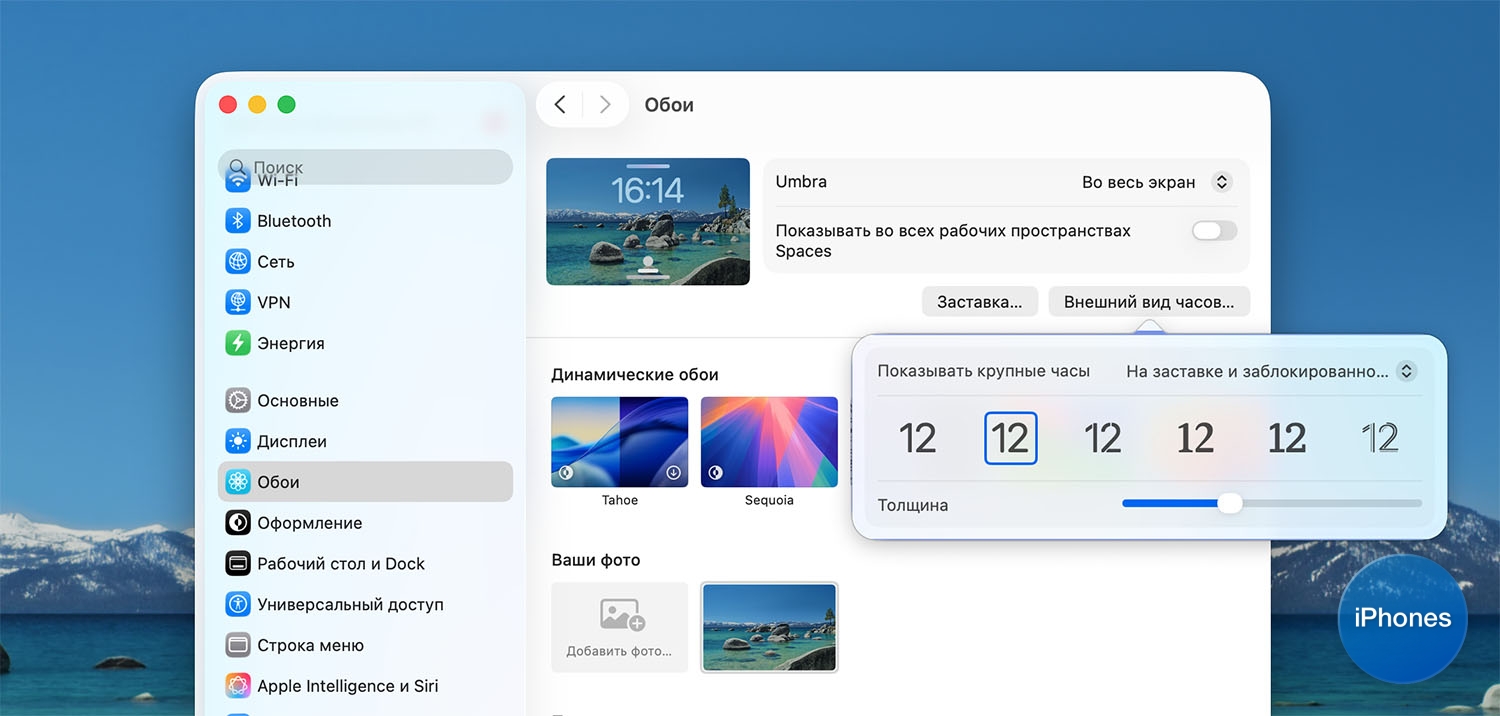The image size is (1500, 716).
Task: Select the VPN sidebar icon
Action: 237,302
